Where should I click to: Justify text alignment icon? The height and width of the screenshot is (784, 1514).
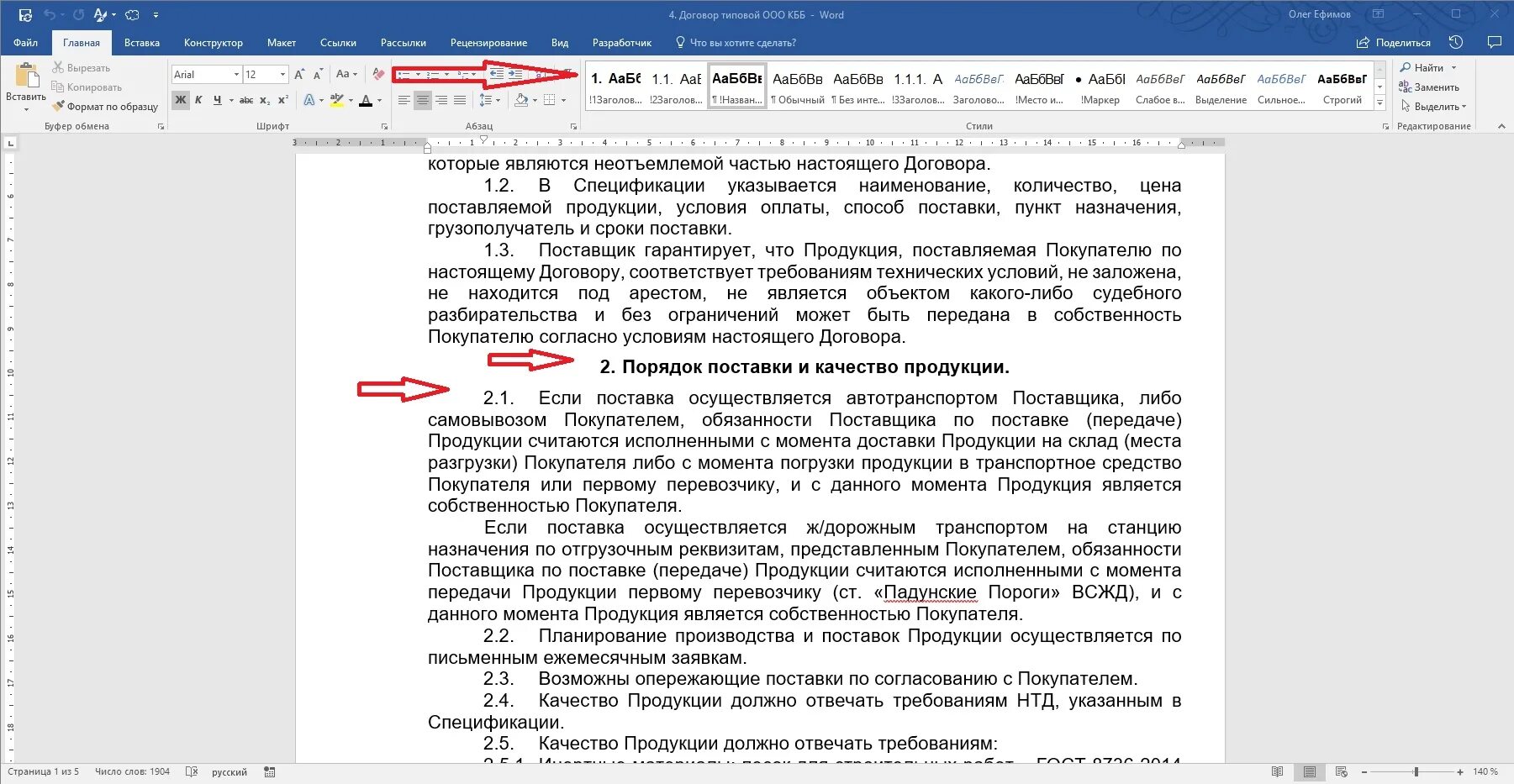coord(460,100)
